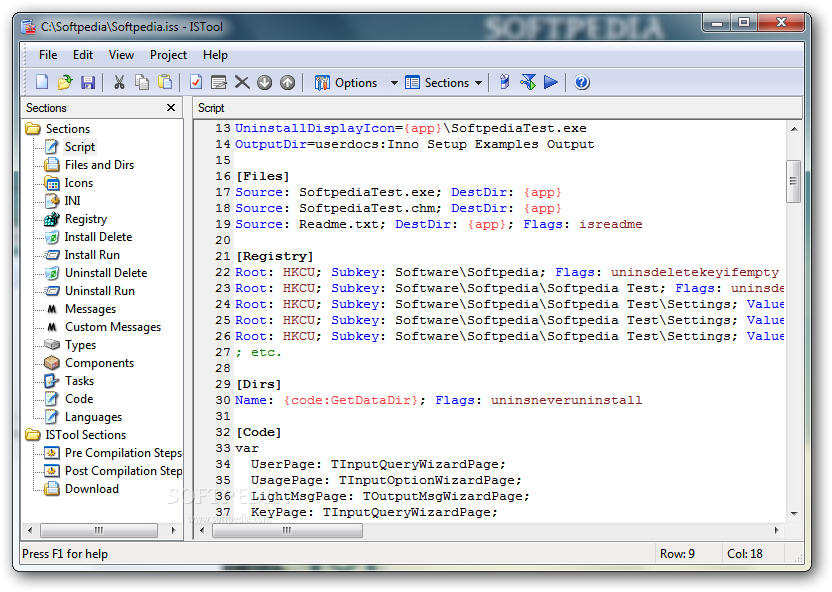Click the New item checkmark page icon
The height and width of the screenshot is (592, 832).
(196, 82)
